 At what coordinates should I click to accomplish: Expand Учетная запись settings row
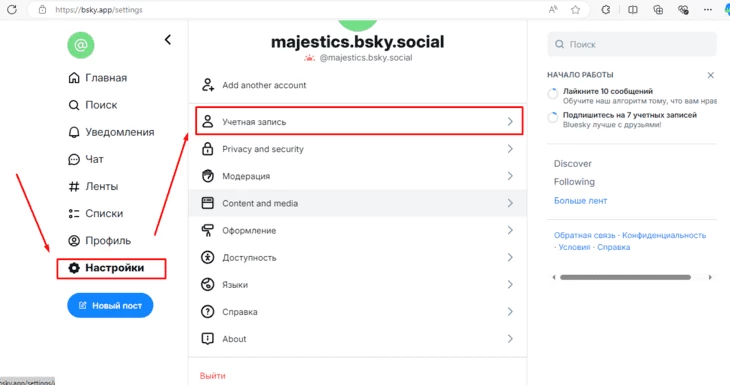coord(359,121)
